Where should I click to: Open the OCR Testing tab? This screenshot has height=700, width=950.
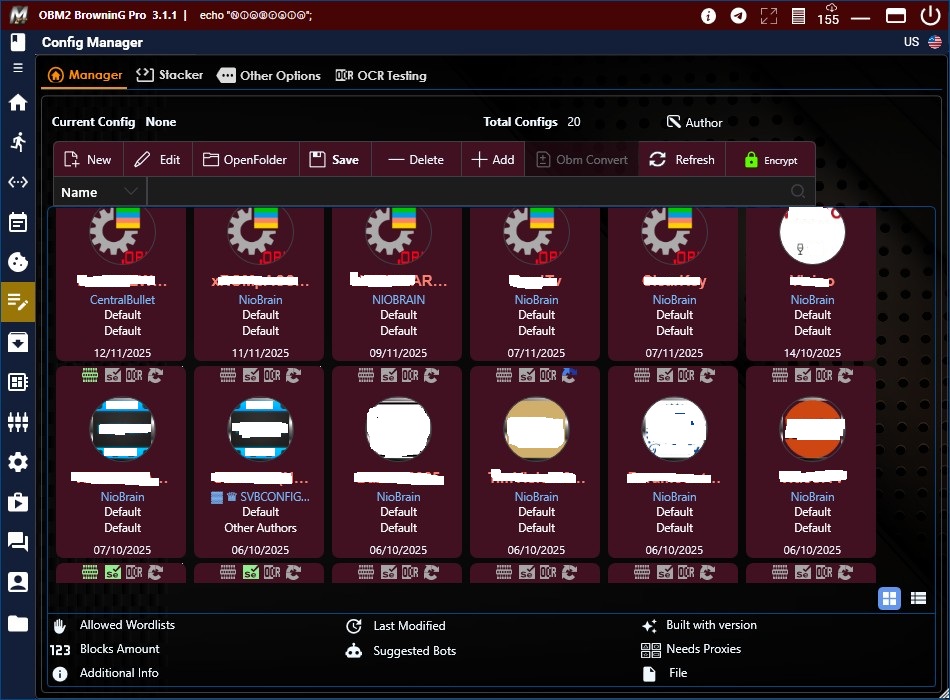click(x=381, y=76)
